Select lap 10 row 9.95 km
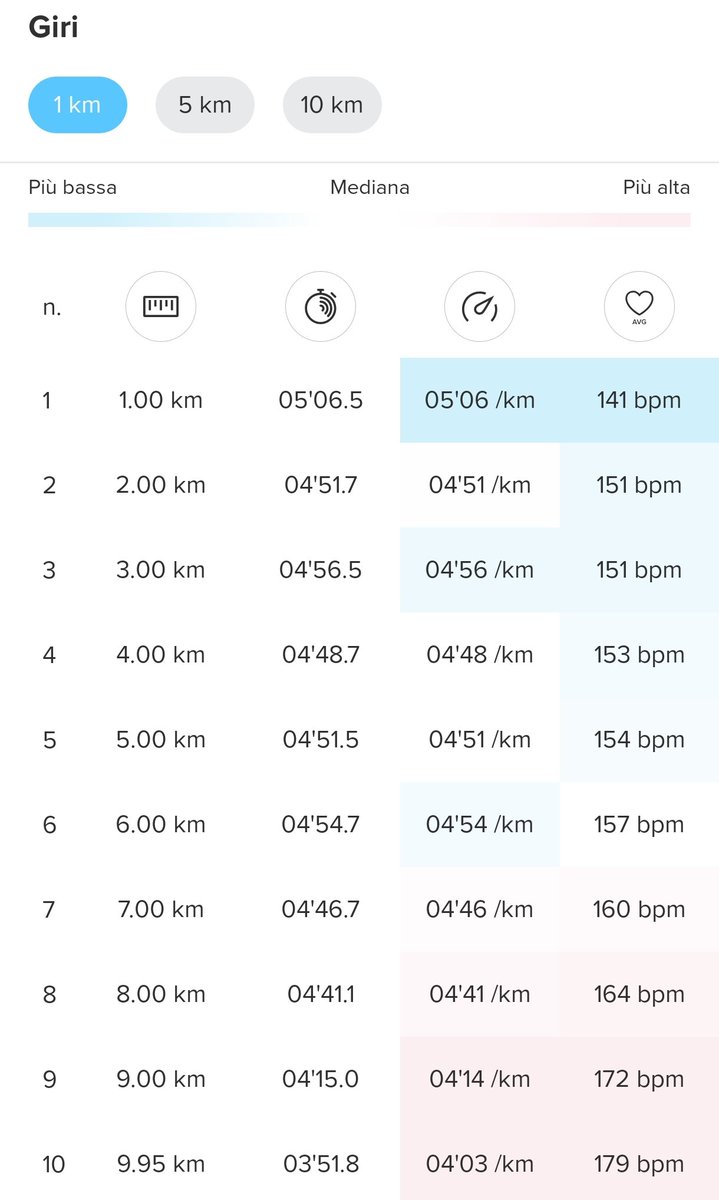 tap(359, 1164)
